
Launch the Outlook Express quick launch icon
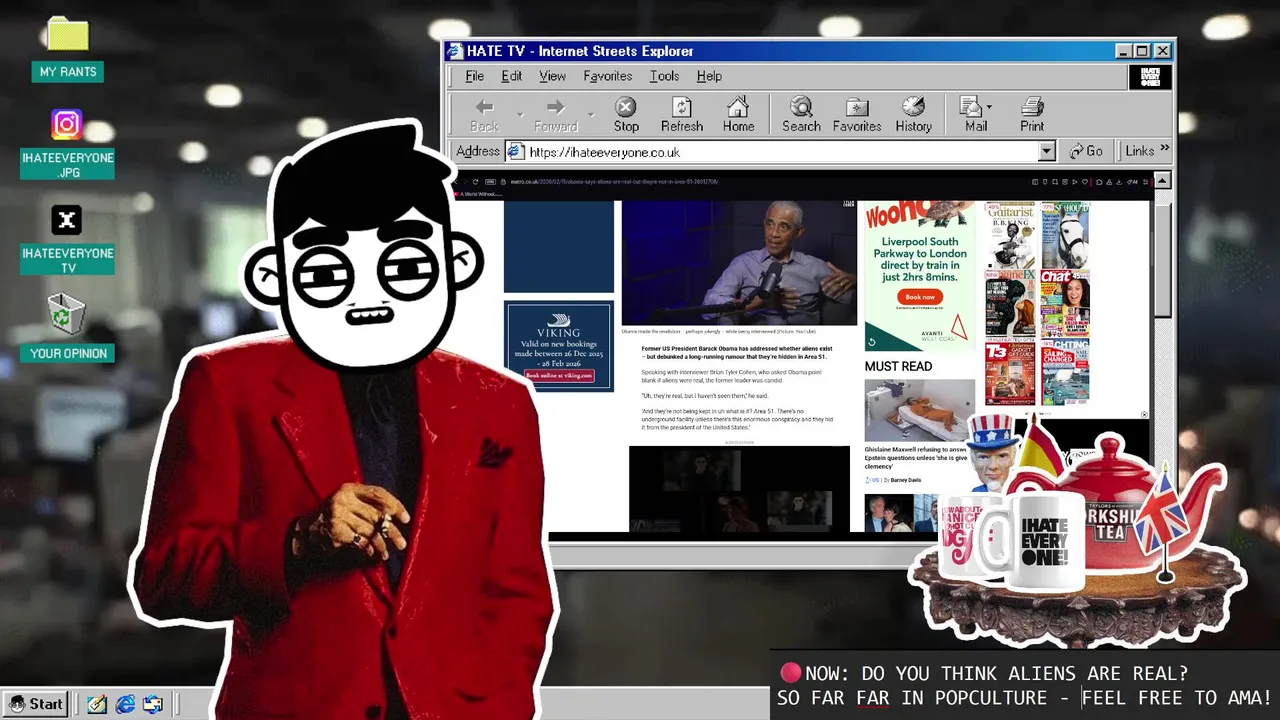[x=153, y=704]
